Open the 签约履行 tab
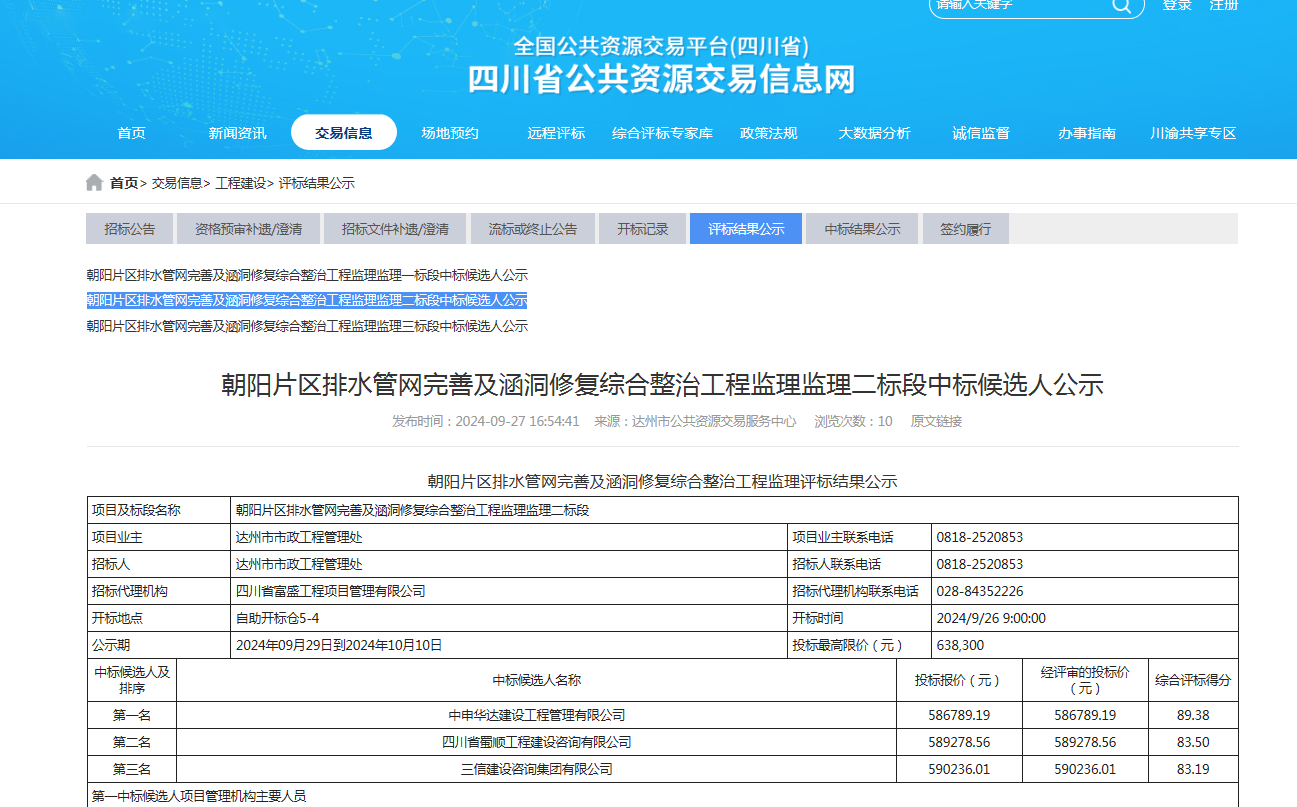The width and height of the screenshot is (1297, 807). [965, 229]
